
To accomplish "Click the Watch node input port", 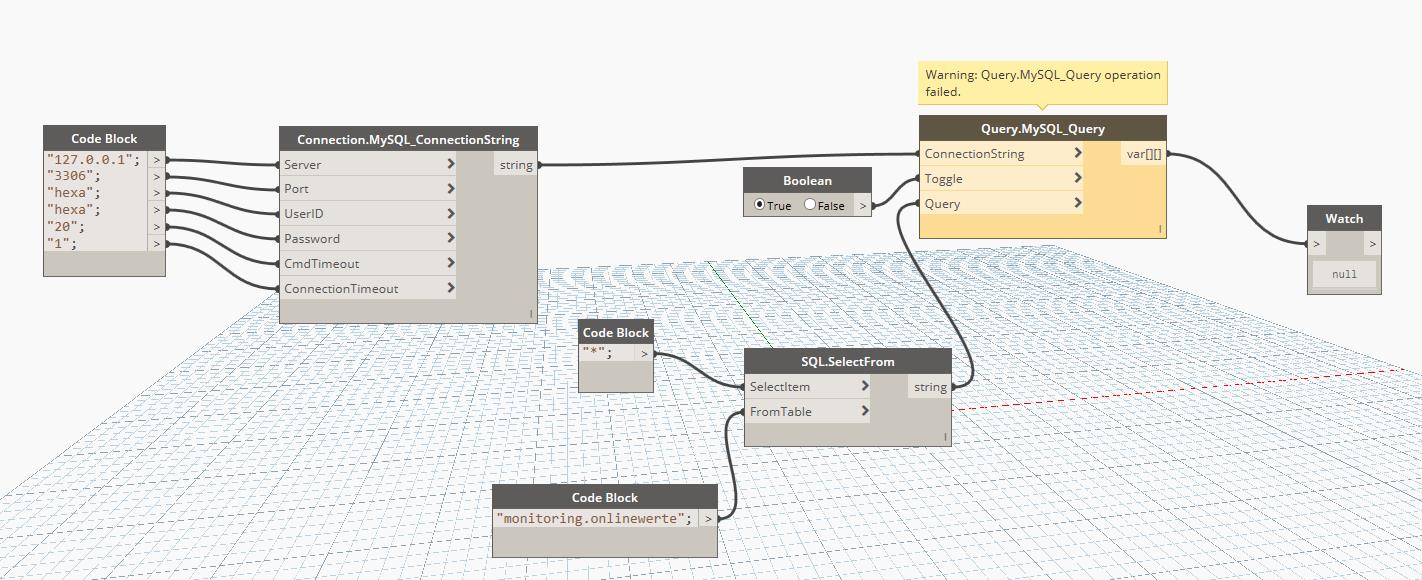I will (1317, 244).
